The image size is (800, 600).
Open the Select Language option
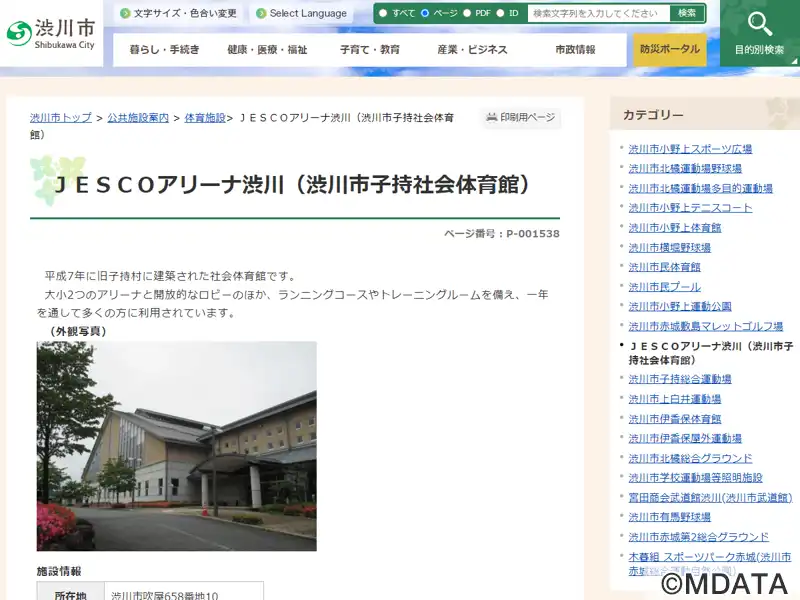tap(302, 13)
